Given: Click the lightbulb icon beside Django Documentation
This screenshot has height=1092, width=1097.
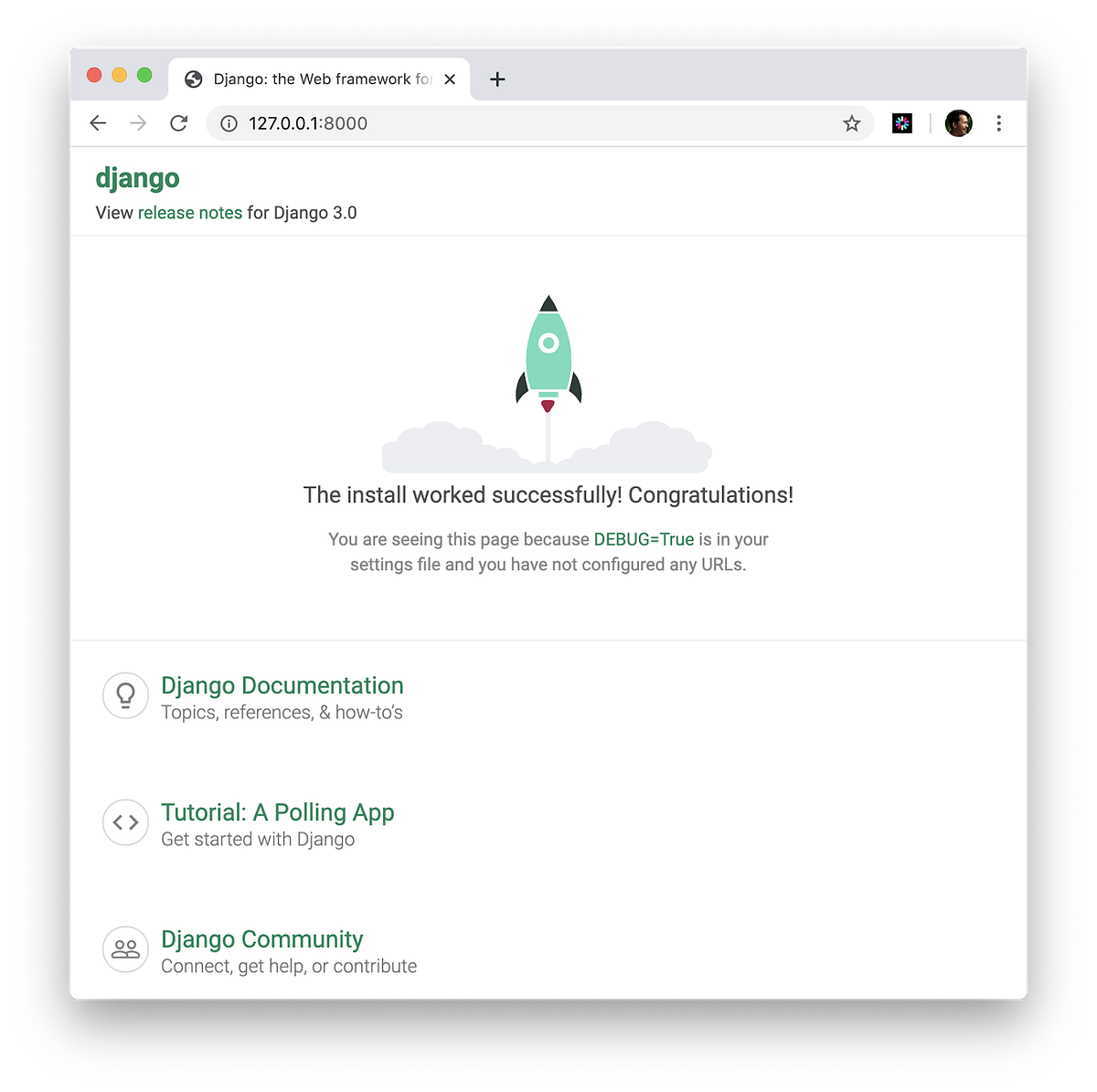Looking at the screenshot, I should [x=125, y=695].
